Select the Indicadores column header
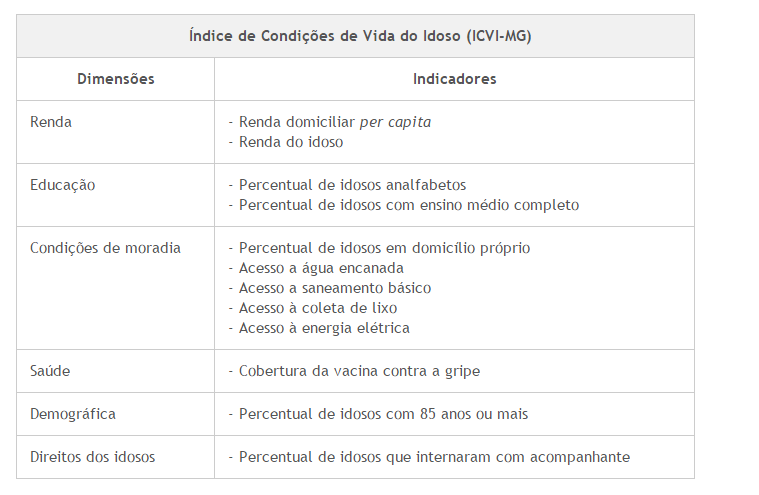 [454, 79]
